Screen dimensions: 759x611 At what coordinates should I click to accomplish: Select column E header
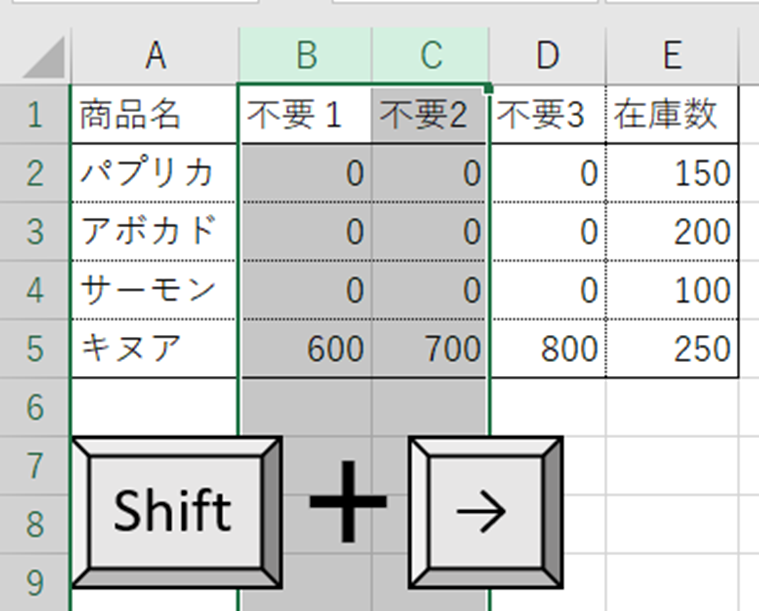coord(672,57)
